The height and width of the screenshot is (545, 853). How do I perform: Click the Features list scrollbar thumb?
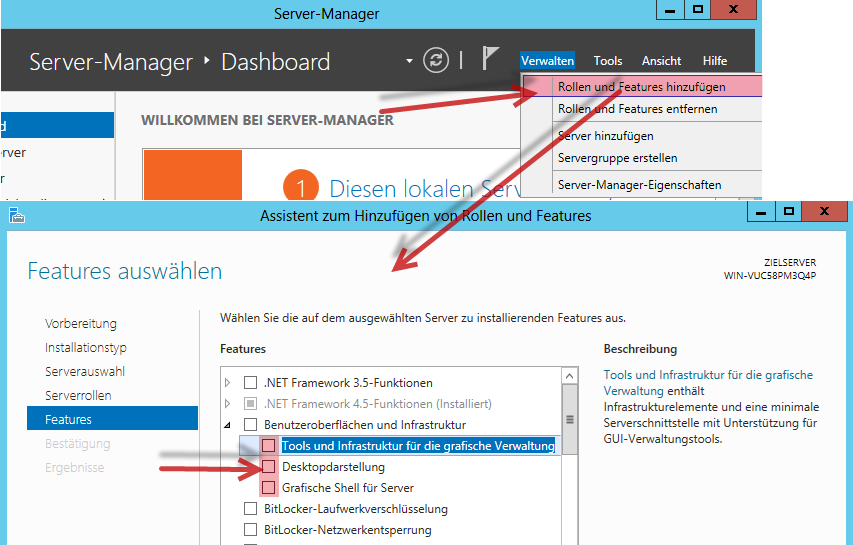coord(569,419)
